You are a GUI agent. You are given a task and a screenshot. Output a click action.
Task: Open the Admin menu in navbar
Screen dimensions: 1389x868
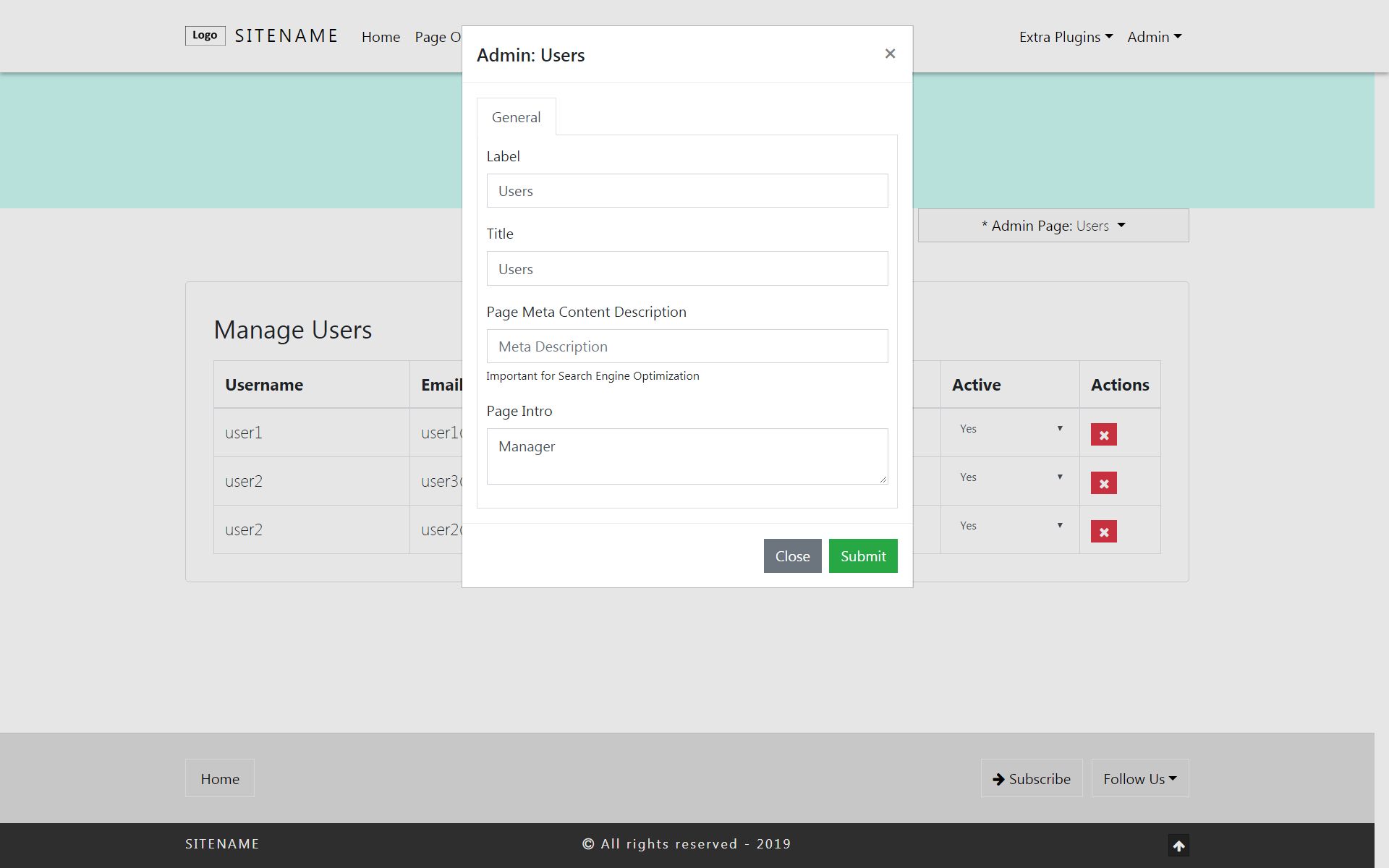point(1154,37)
